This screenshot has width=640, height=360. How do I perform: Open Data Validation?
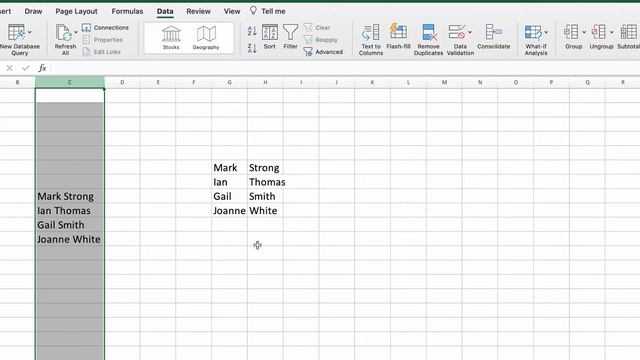(460, 40)
